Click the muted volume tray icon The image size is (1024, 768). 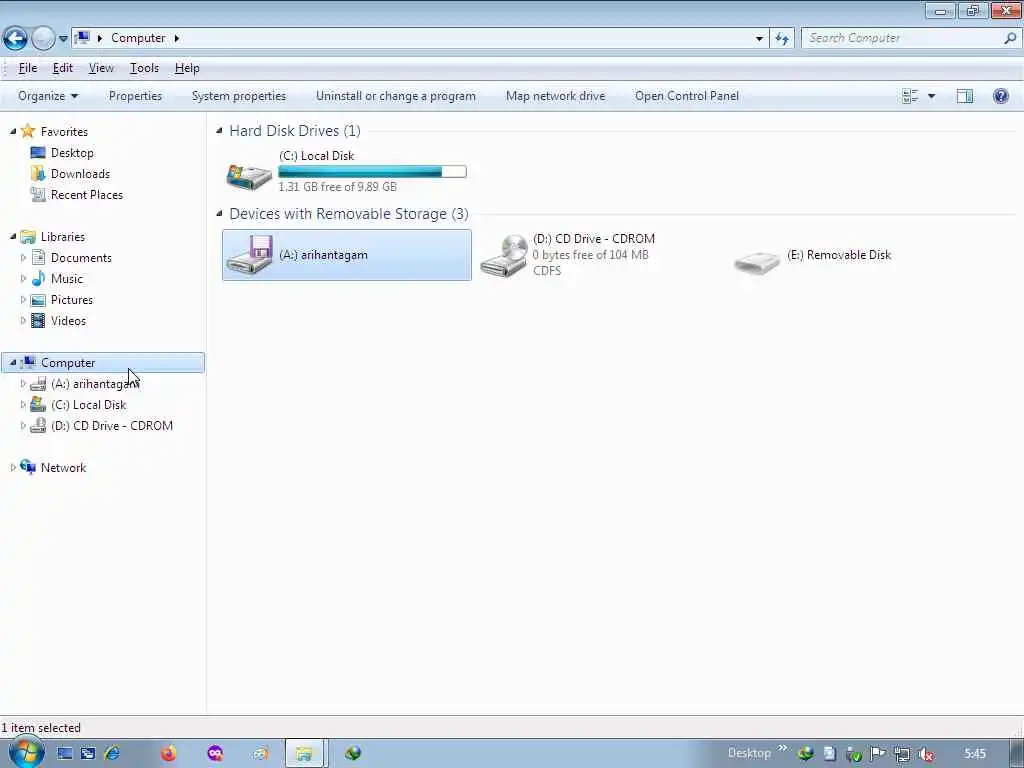pos(925,754)
